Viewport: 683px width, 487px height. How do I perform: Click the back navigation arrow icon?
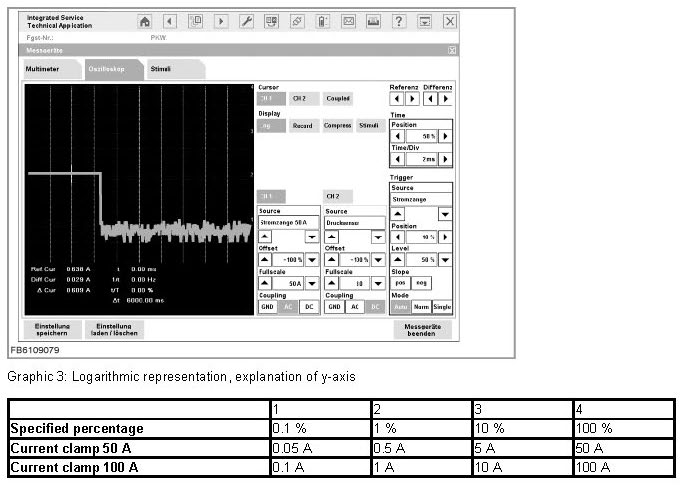tap(169, 21)
